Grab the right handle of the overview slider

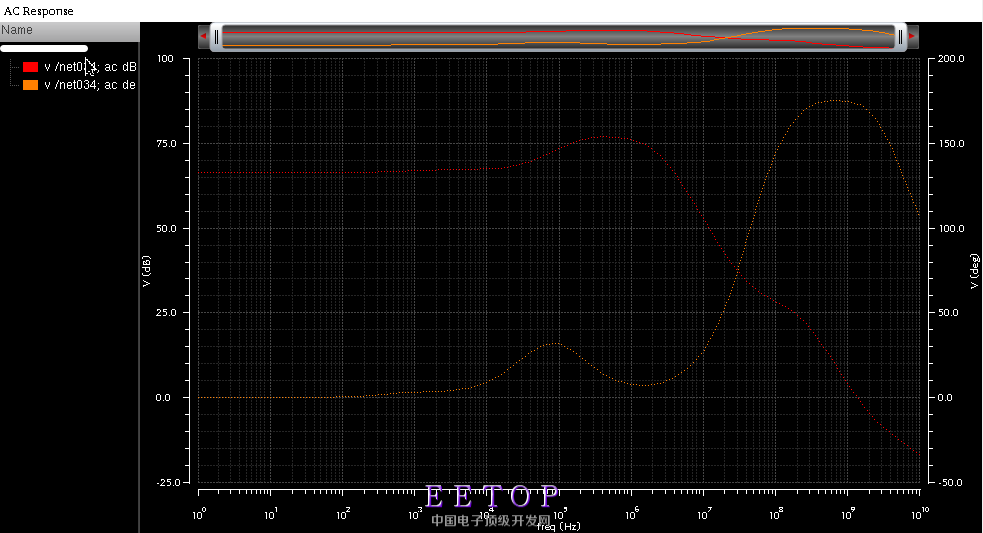[900, 37]
